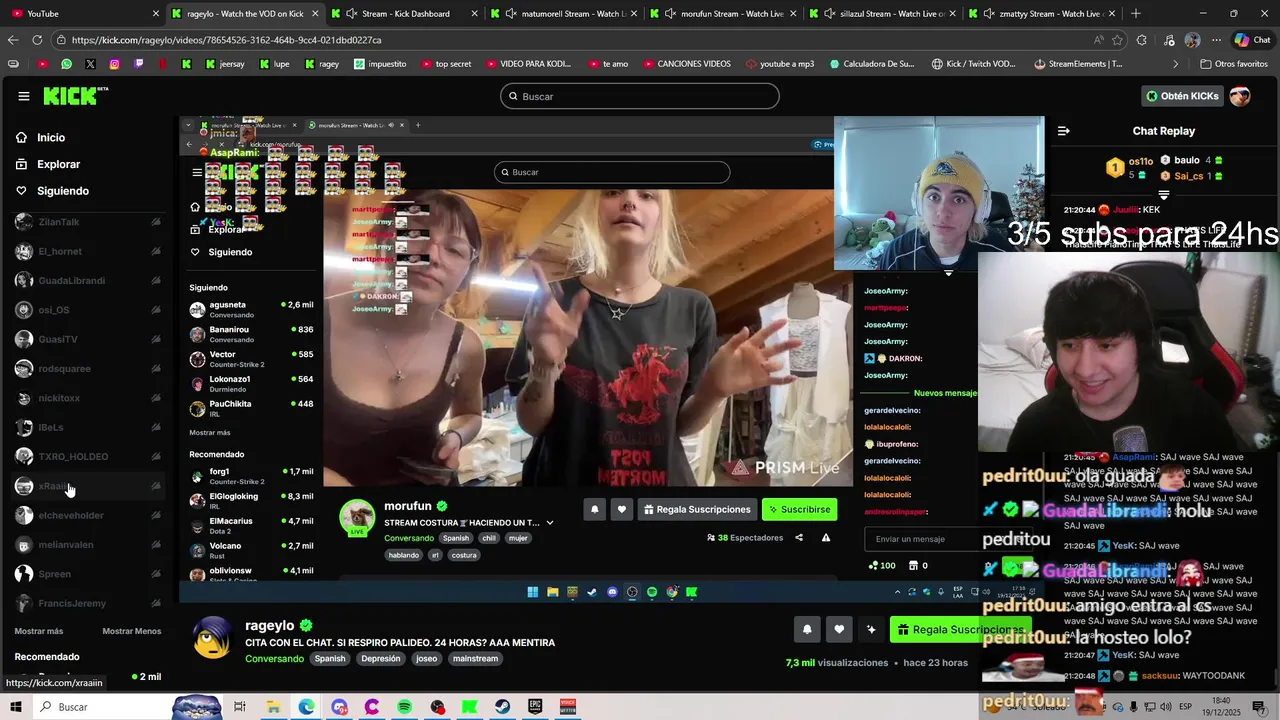Image resolution: width=1280 pixels, height=720 pixels.
Task: Click the Kick search field
Action: [640, 96]
